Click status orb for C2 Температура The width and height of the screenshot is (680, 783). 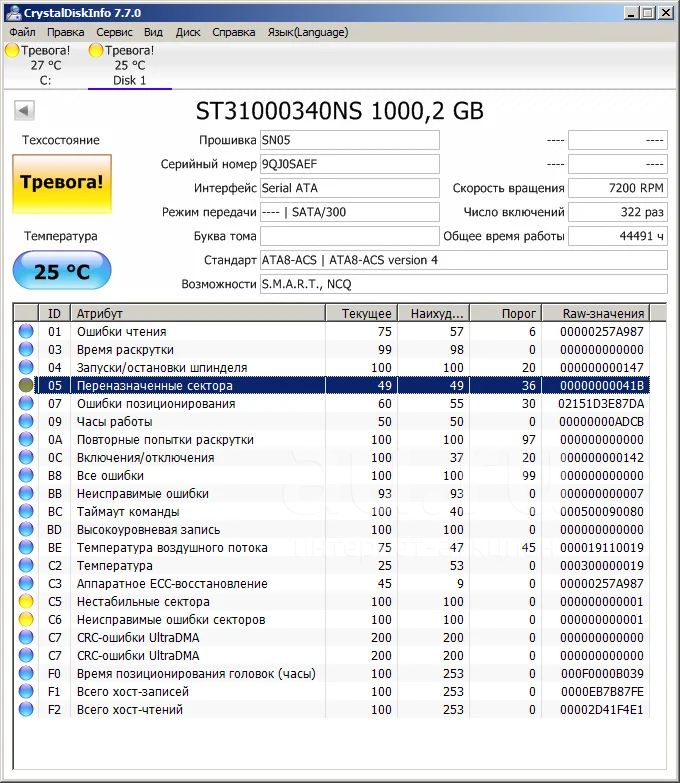point(26,565)
